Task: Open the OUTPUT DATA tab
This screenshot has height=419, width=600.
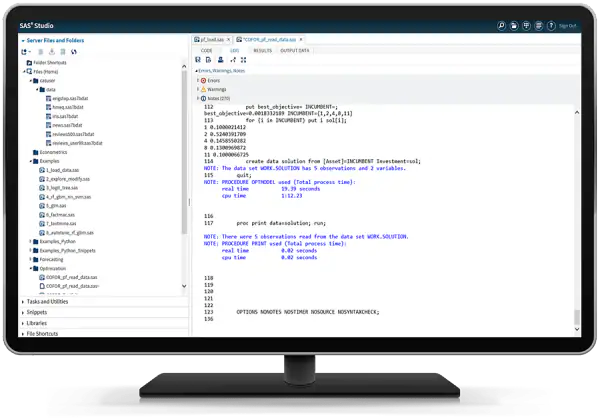Action: click(295, 51)
